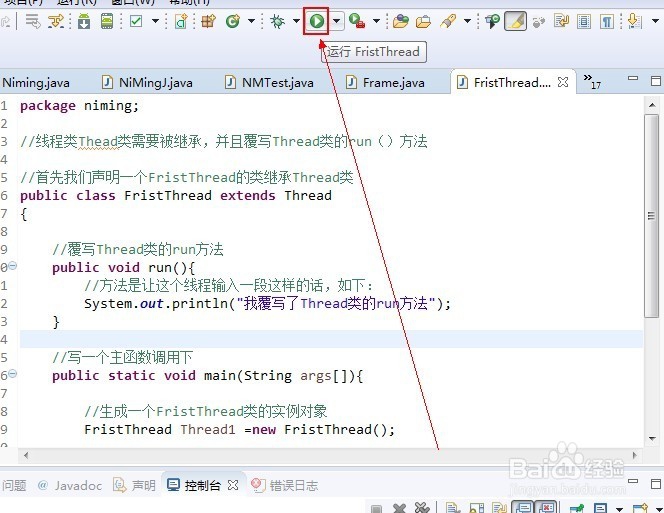This screenshot has height=513, width=664.
Task: Start debugging with the bug icon
Action: point(277,21)
